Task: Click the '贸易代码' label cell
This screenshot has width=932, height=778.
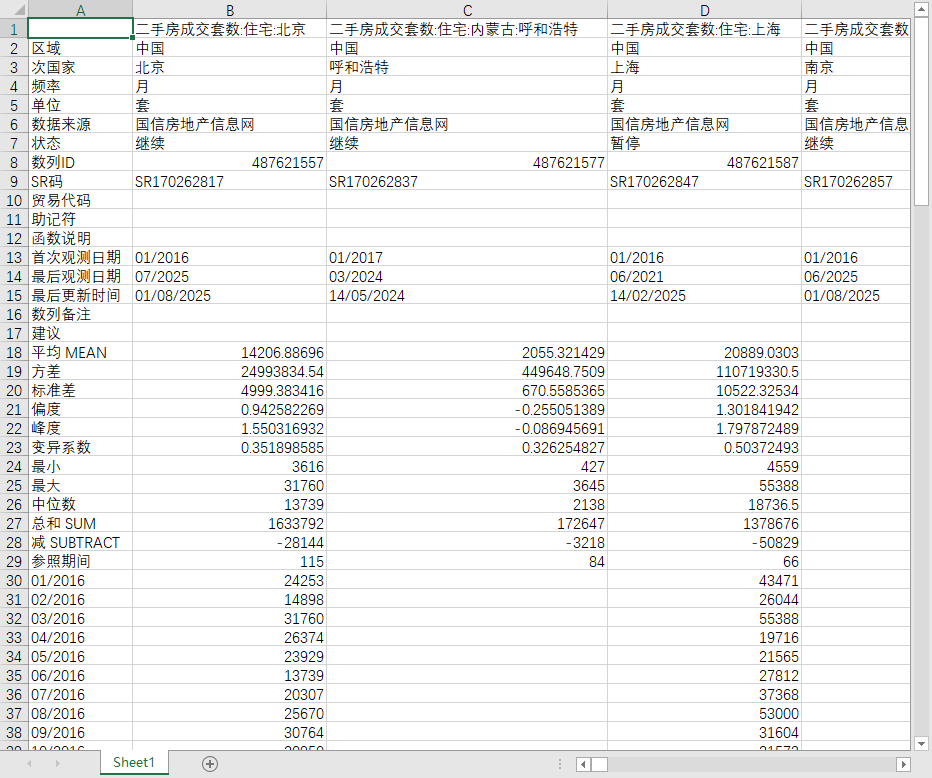Action: pyautogui.click(x=80, y=200)
